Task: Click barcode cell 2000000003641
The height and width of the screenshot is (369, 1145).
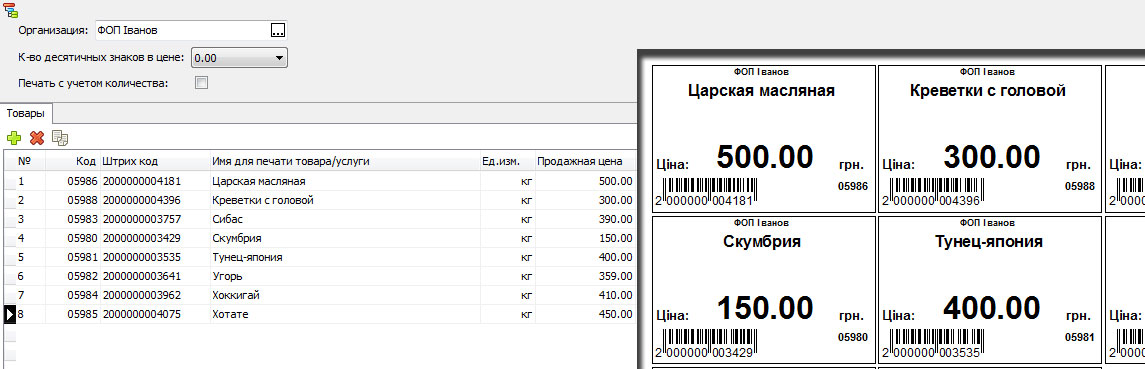Action: point(155,276)
